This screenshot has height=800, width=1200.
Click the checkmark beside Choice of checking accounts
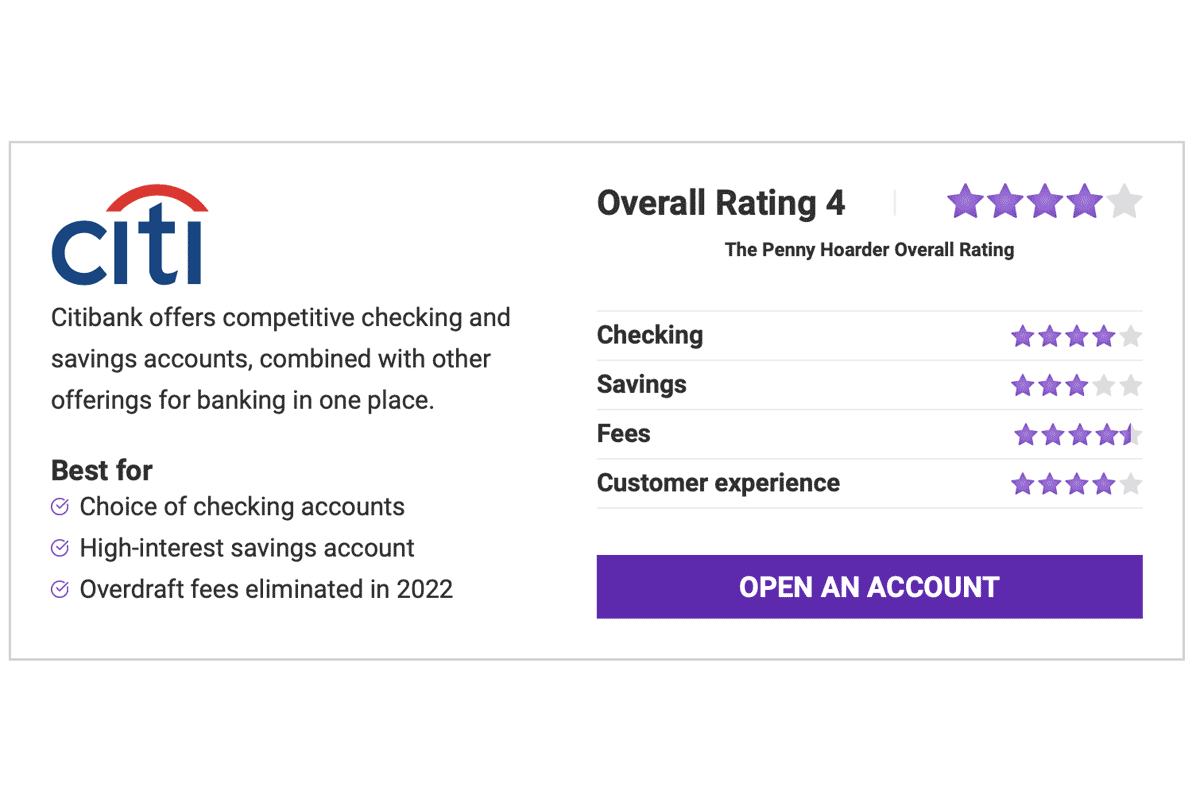coord(60,507)
